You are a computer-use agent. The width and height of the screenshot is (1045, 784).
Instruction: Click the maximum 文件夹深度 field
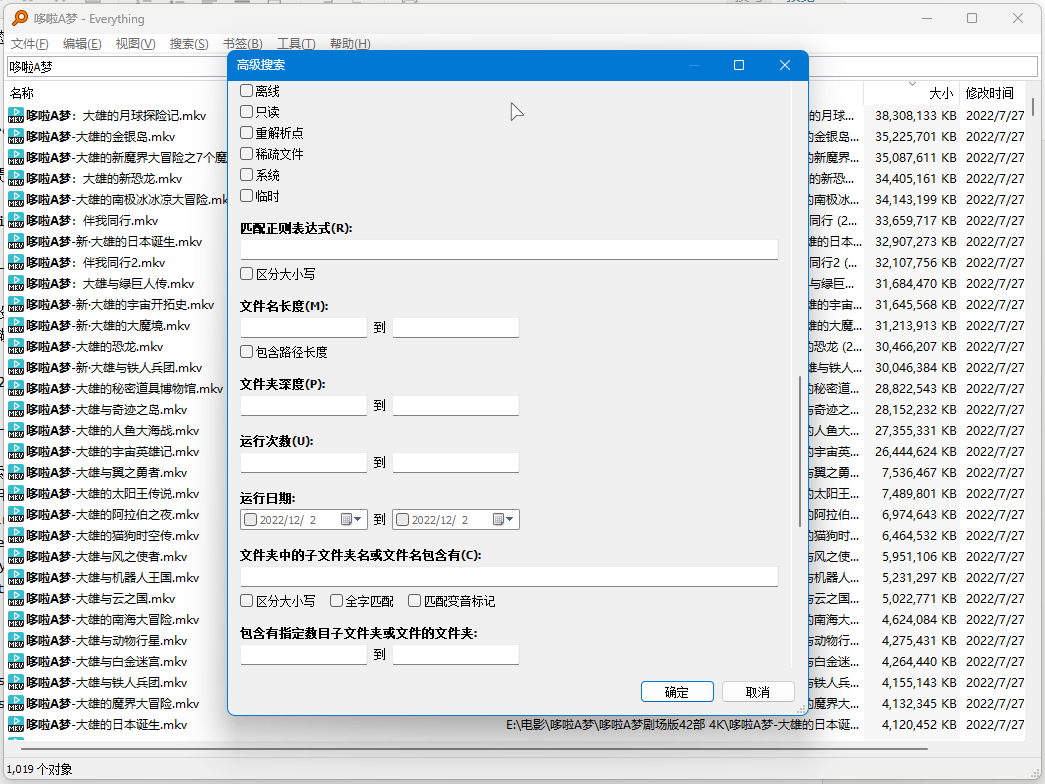(456, 405)
